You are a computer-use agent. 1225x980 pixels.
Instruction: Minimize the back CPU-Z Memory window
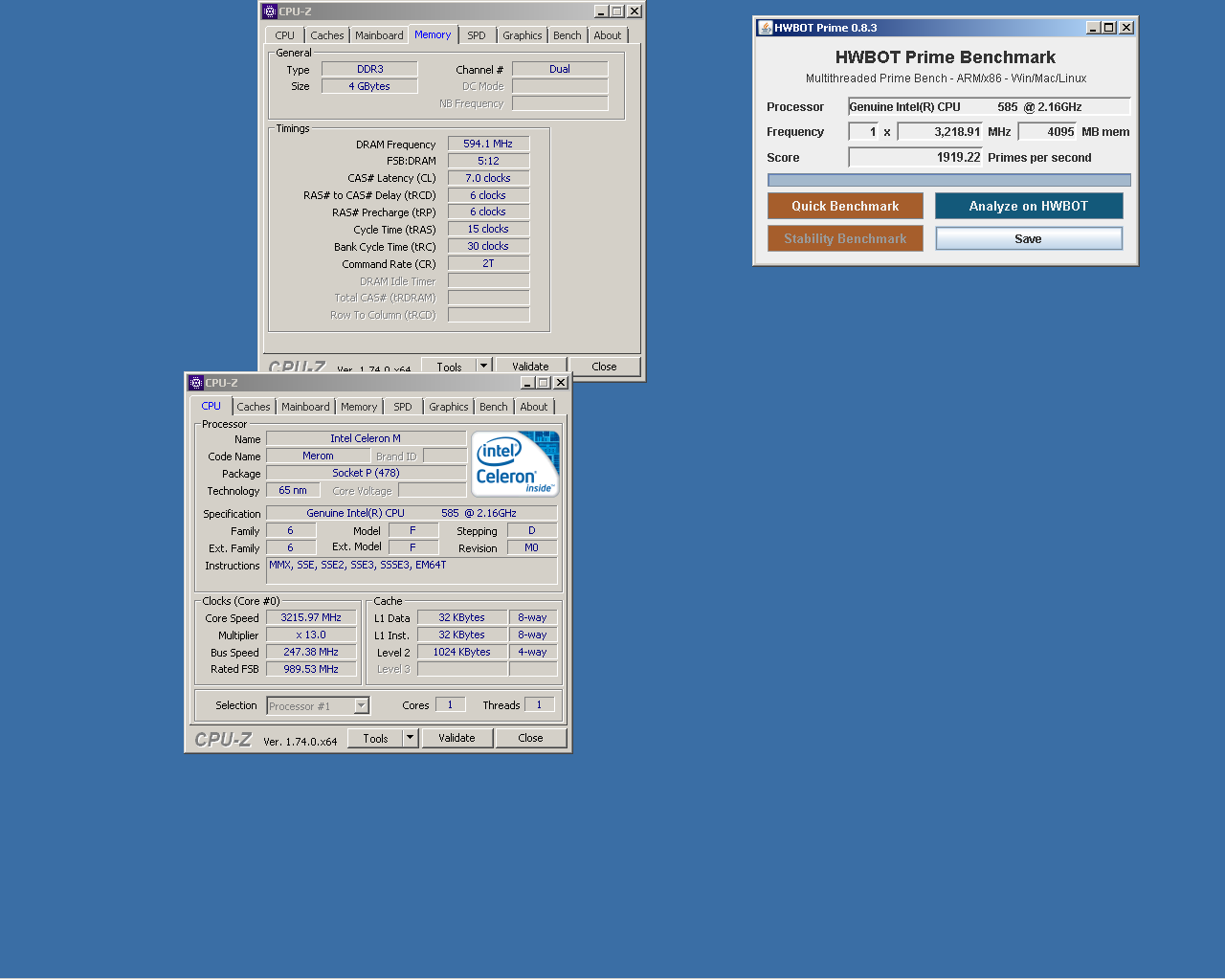[x=601, y=11]
